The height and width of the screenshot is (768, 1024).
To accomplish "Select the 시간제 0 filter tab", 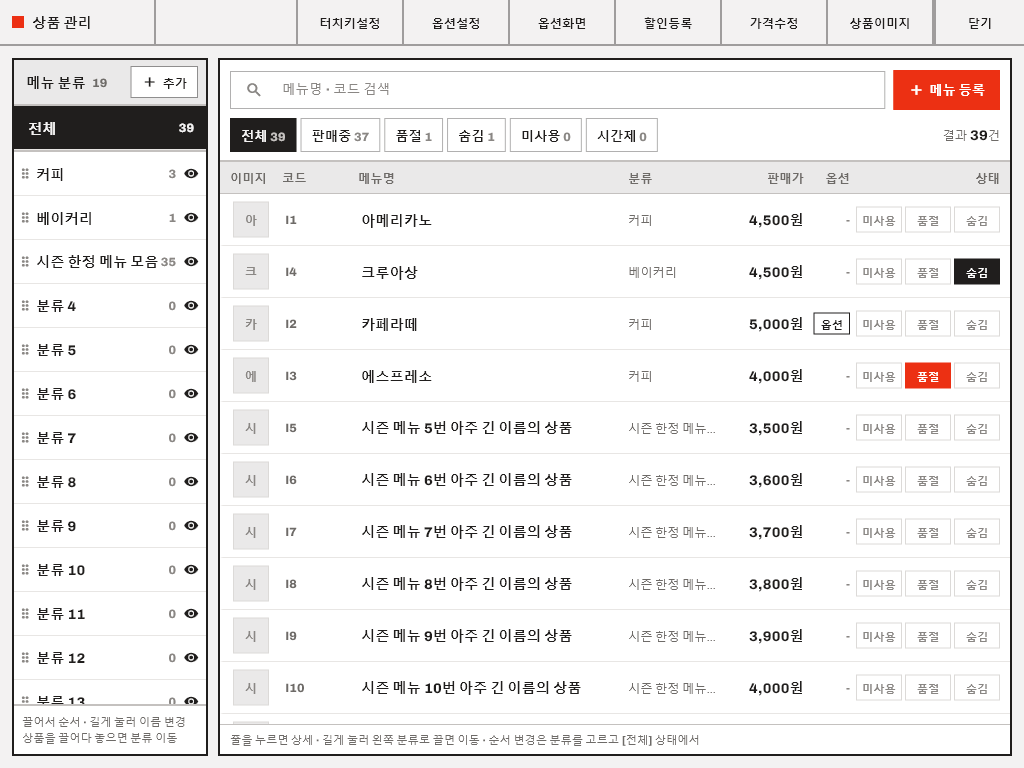I will pyautogui.click(x=622, y=136).
